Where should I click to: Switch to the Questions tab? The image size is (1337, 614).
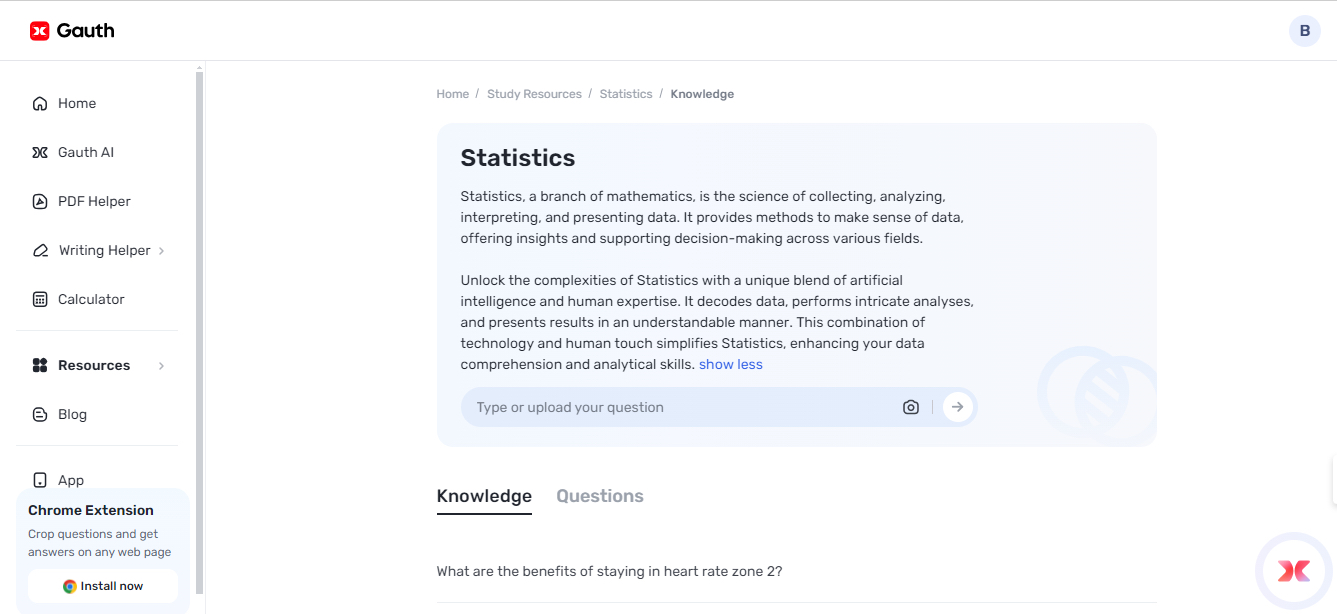600,496
